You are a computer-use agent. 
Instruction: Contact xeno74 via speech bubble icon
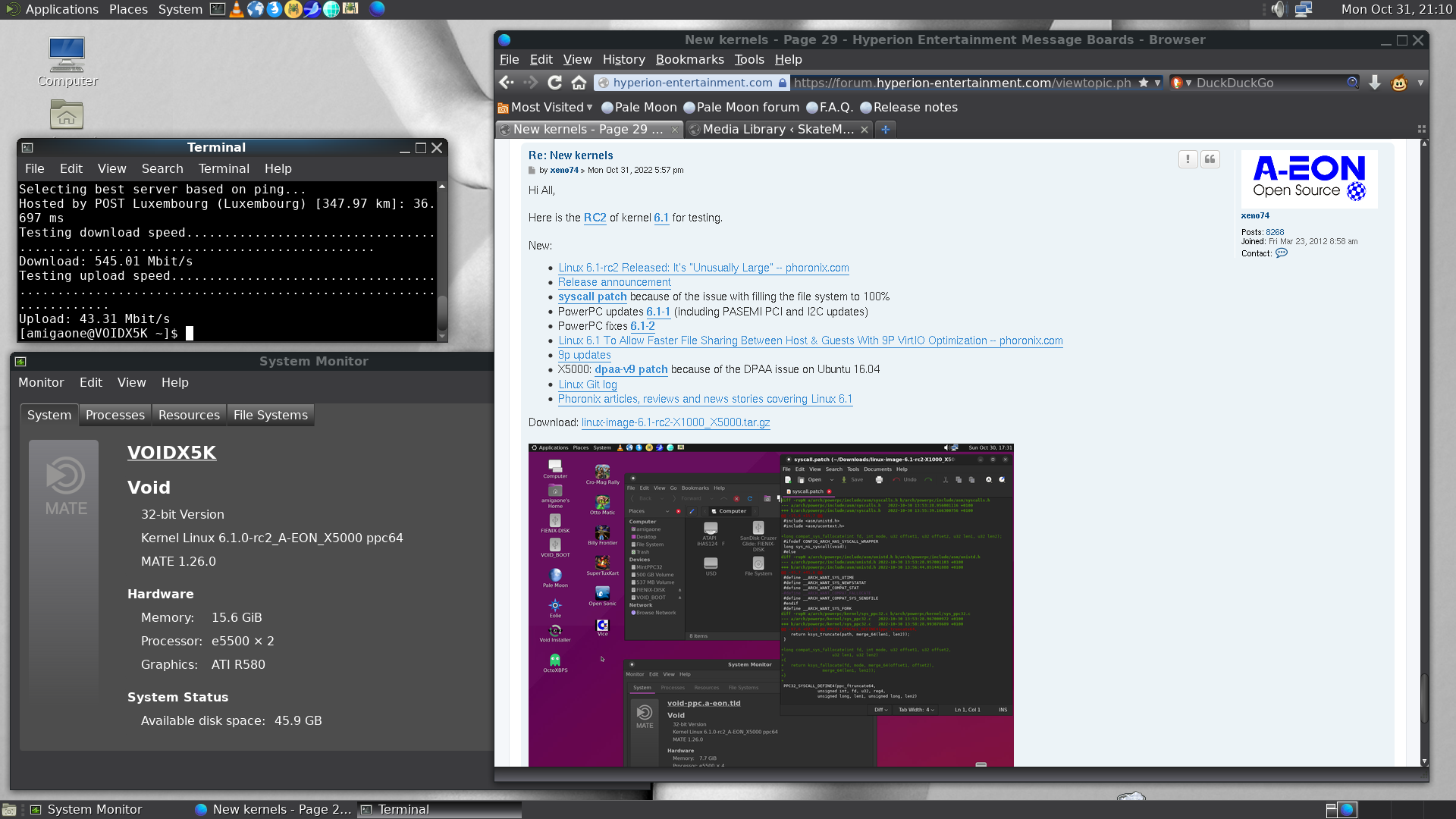[1282, 253]
